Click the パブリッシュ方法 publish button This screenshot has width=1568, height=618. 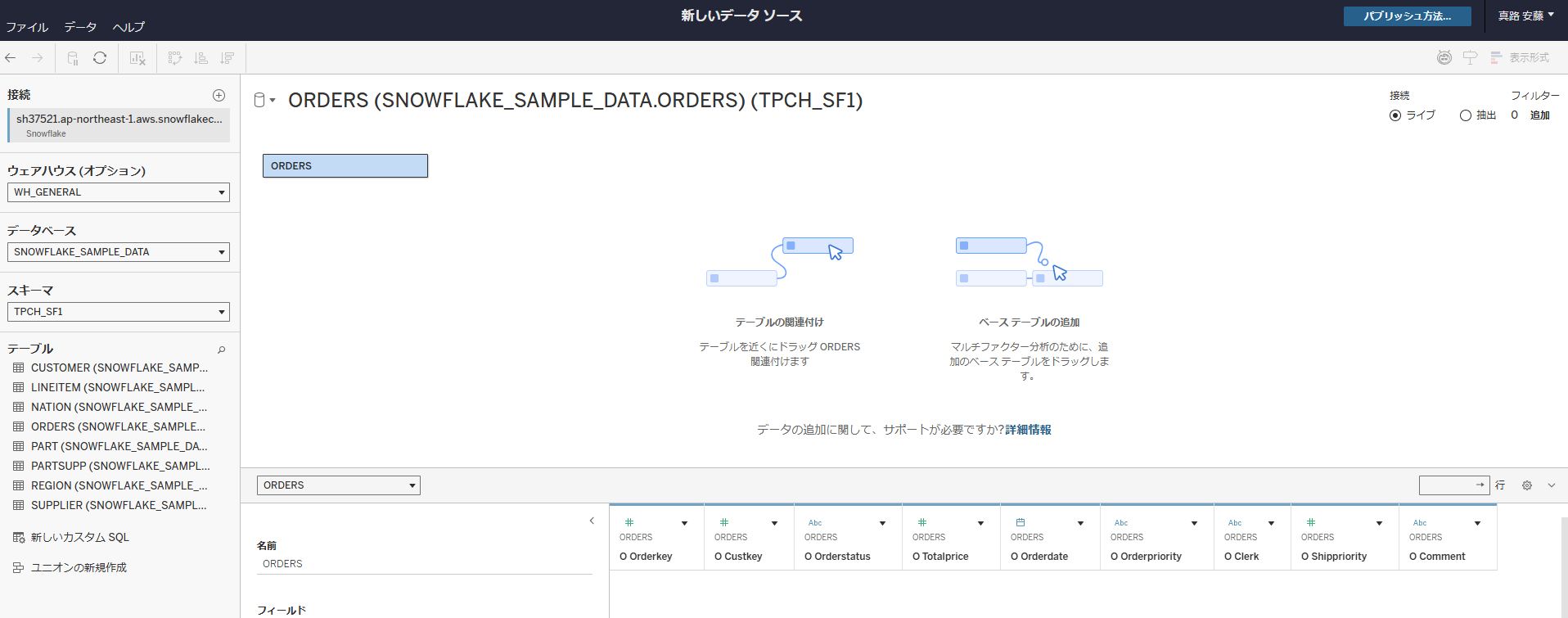(x=1407, y=16)
